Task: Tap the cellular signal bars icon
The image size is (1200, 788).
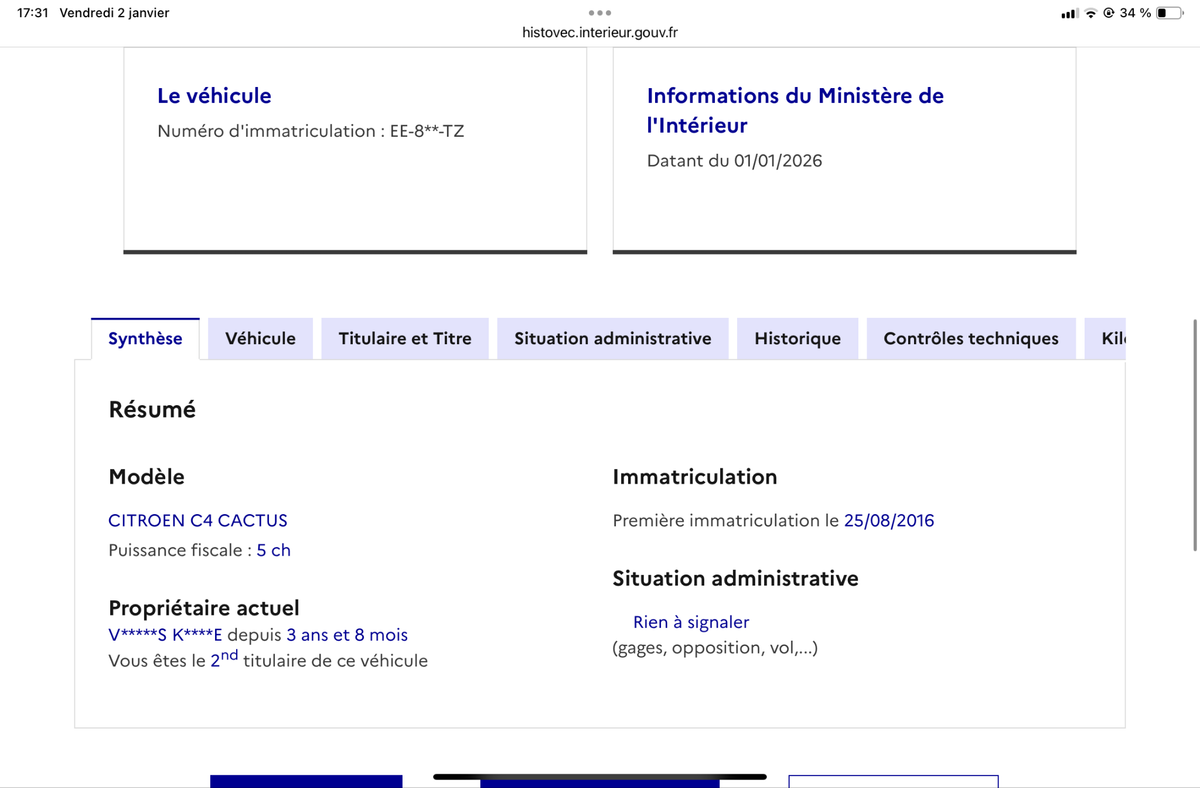Action: pyautogui.click(x=1068, y=13)
